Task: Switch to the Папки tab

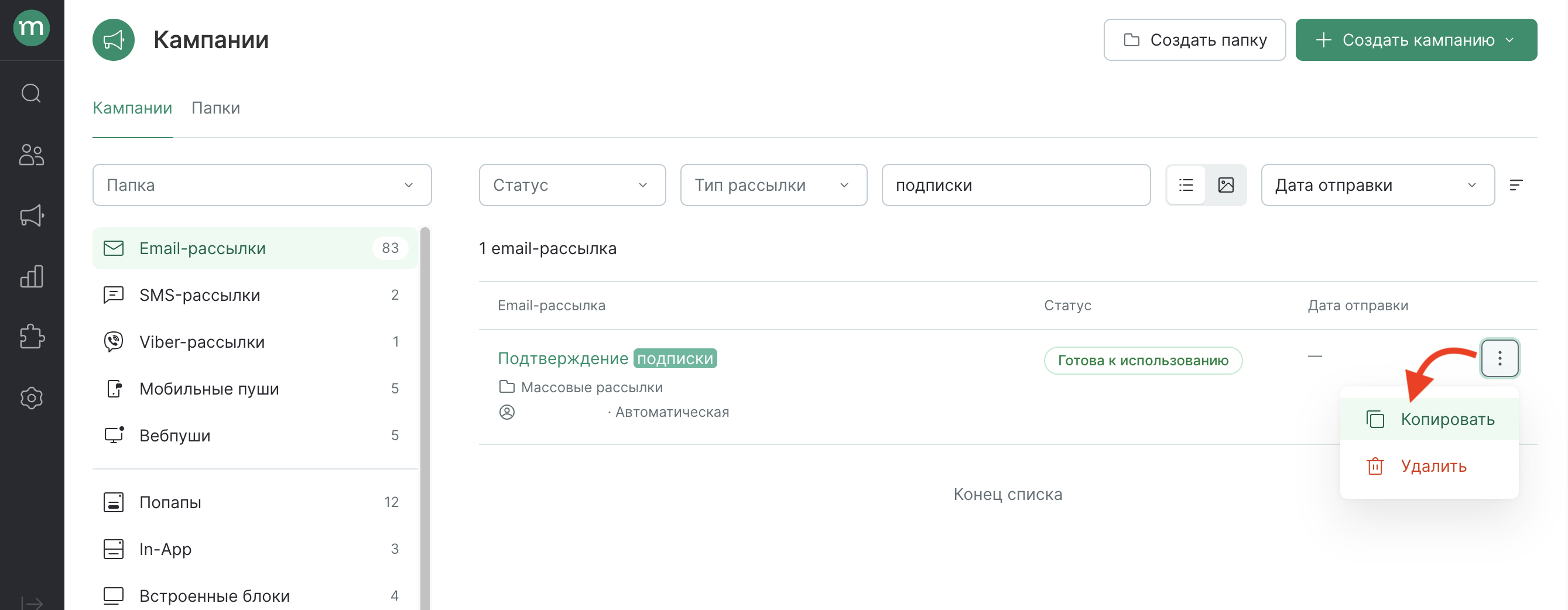Action: tap(215, 108)
